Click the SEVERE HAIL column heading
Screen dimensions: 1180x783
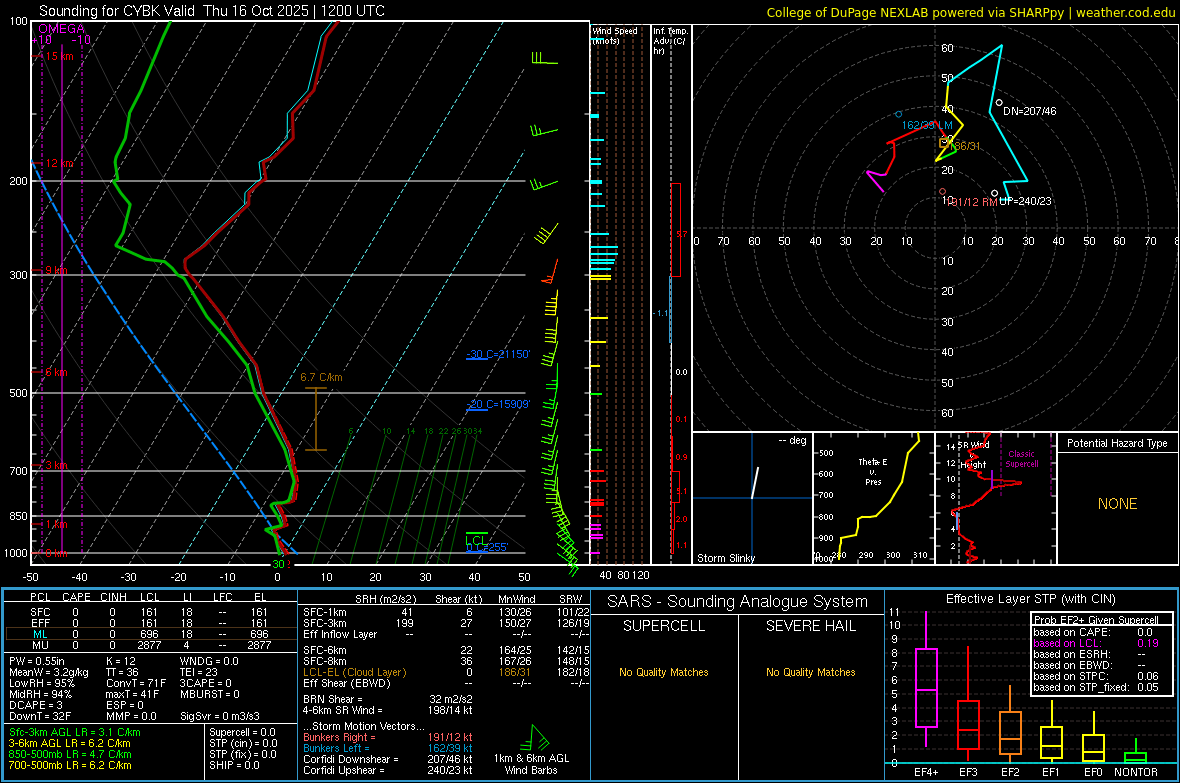pyautogui.click(x=810, y=626)
